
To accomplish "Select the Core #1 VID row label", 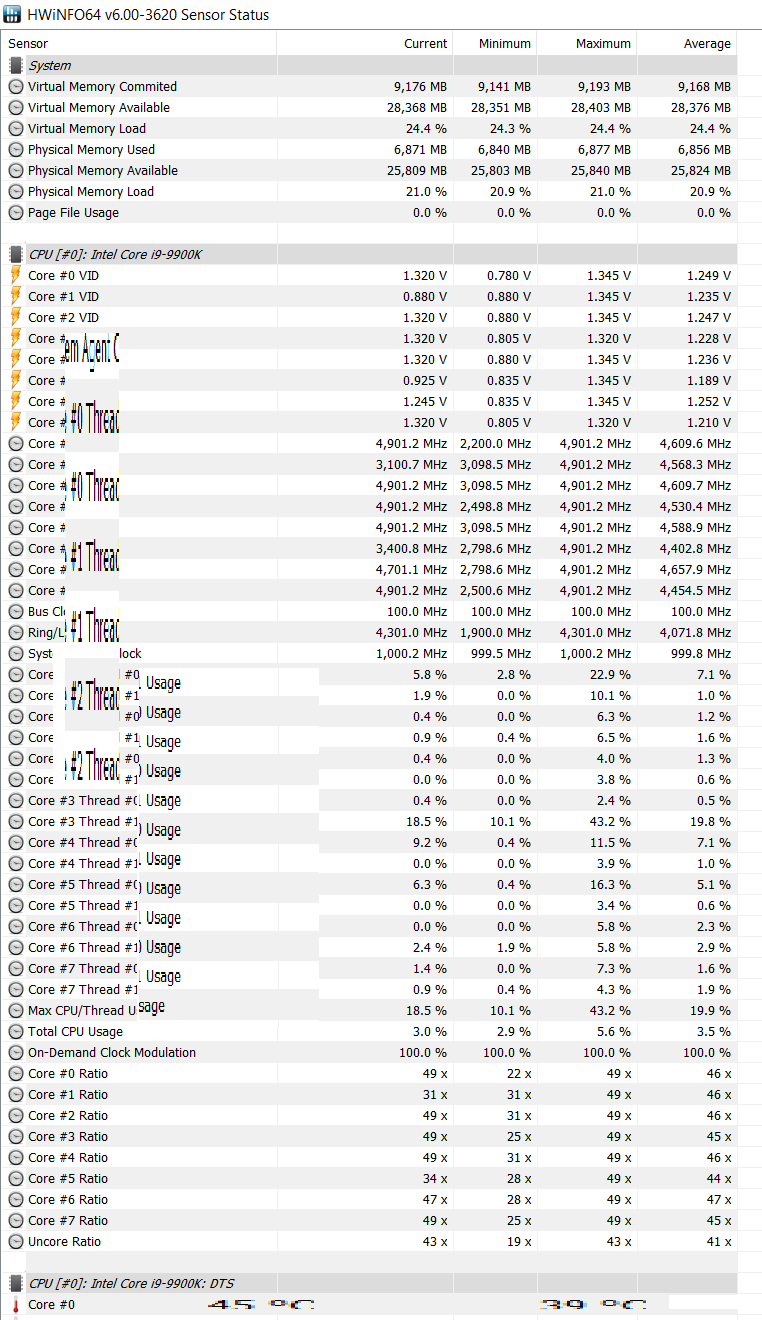I will [x=63, y=296].
